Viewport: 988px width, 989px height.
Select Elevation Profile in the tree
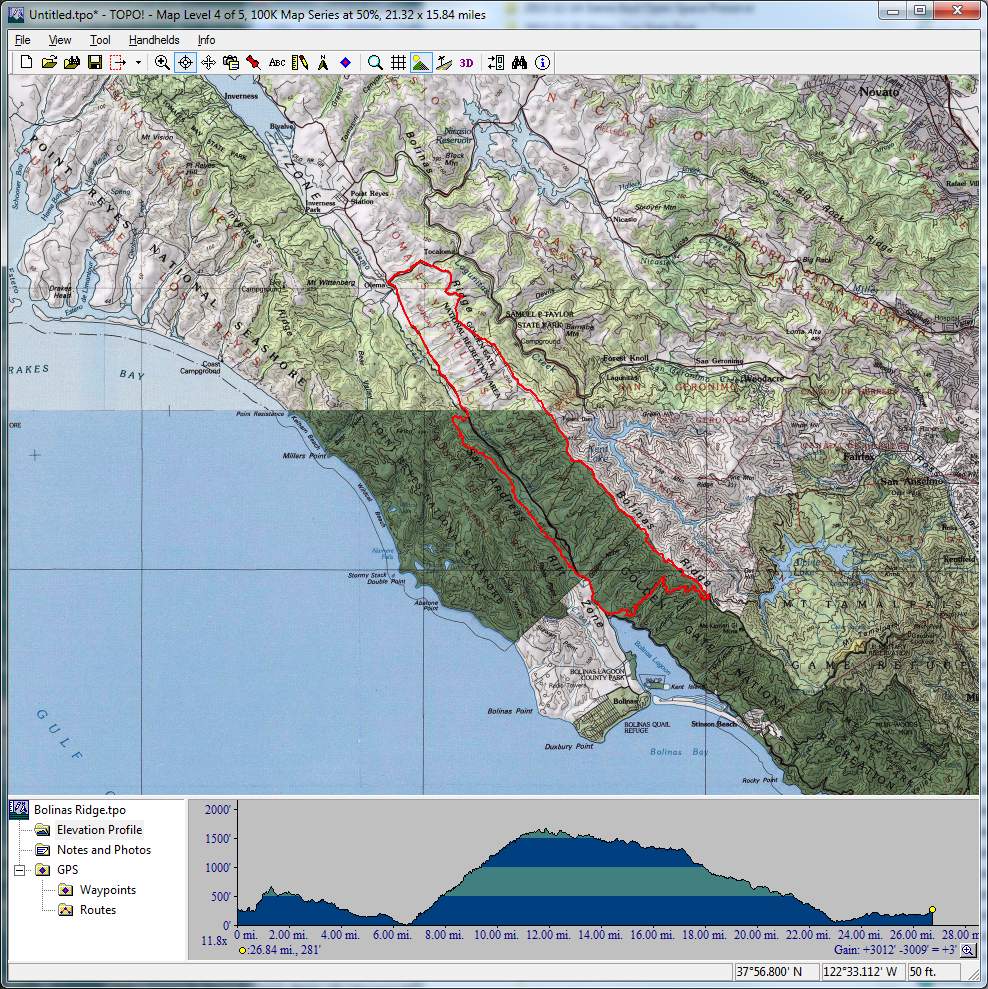coord(99,830)
